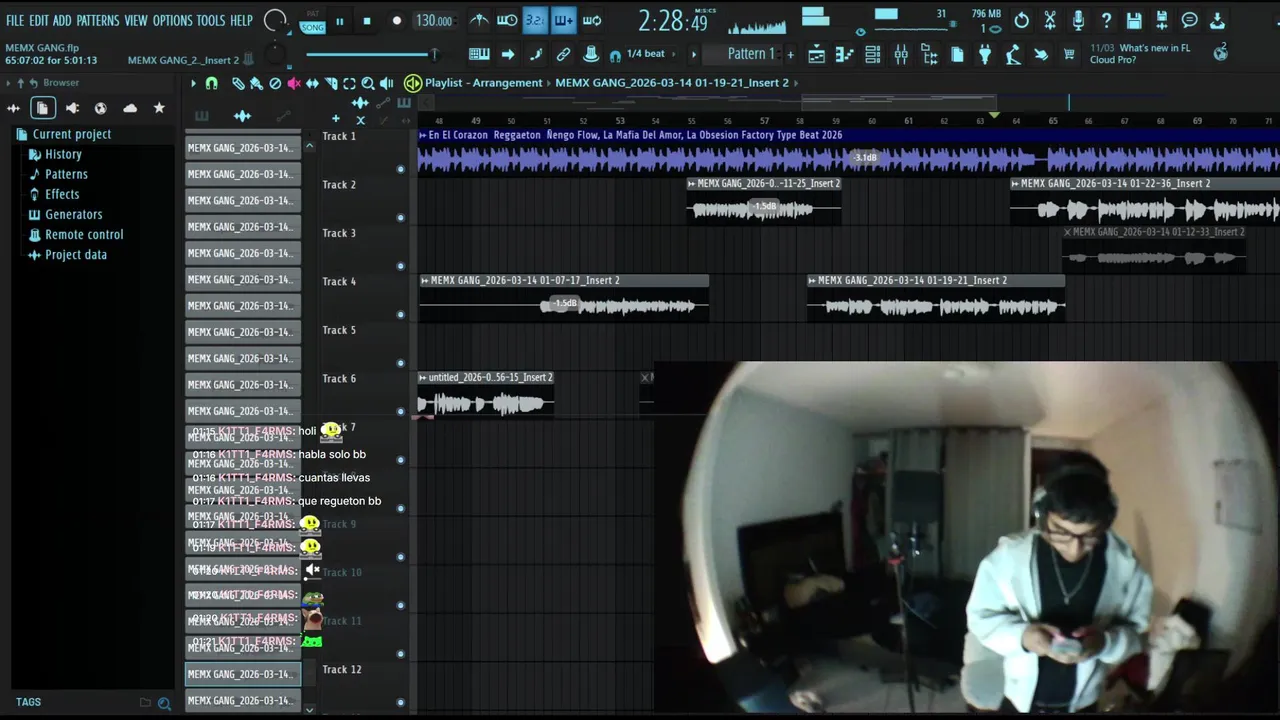1280x720 pixels.
Task: Add a new pattern with the plus button
Action: point(790,54)
